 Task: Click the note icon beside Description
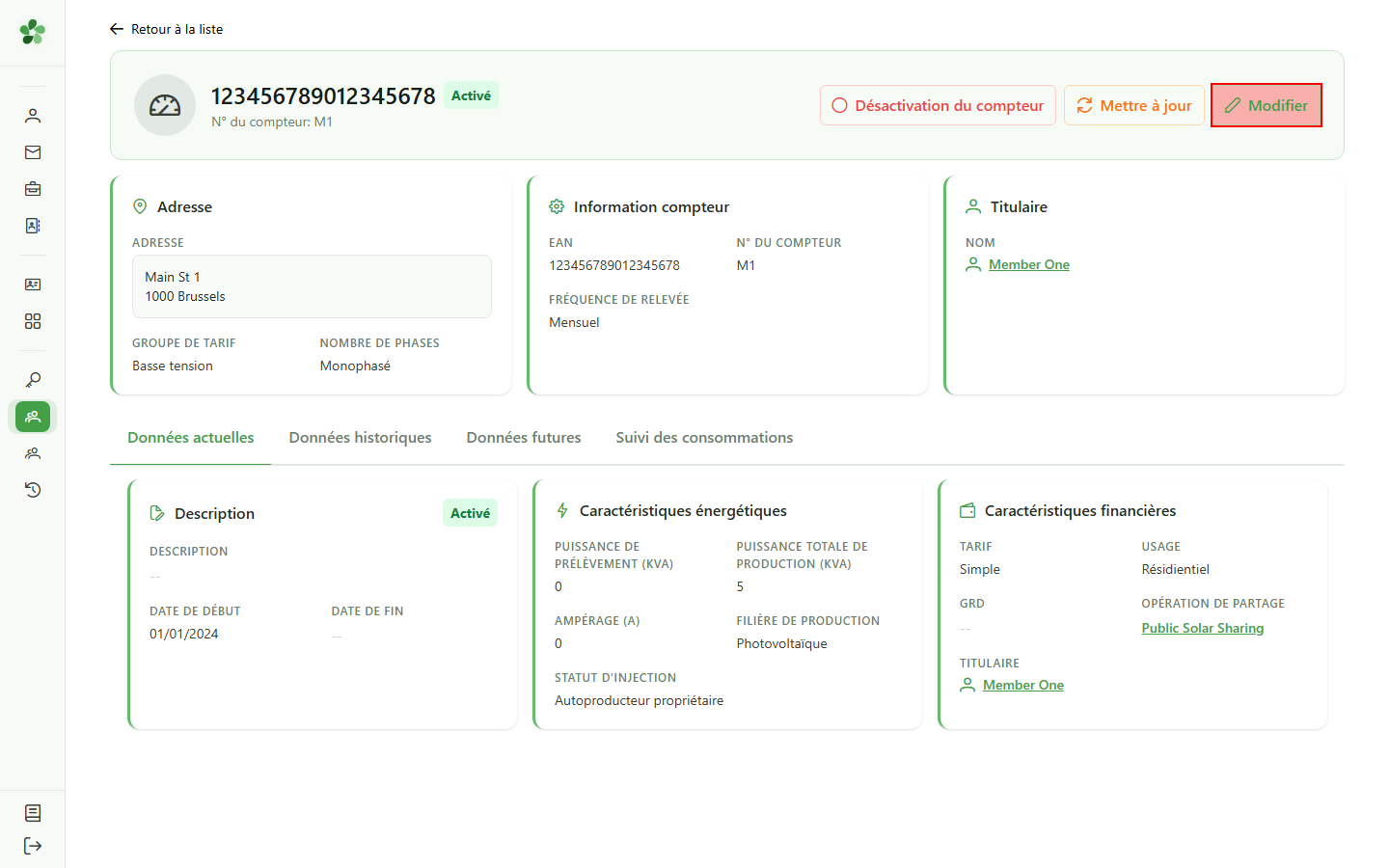click(x=157, y=513)
